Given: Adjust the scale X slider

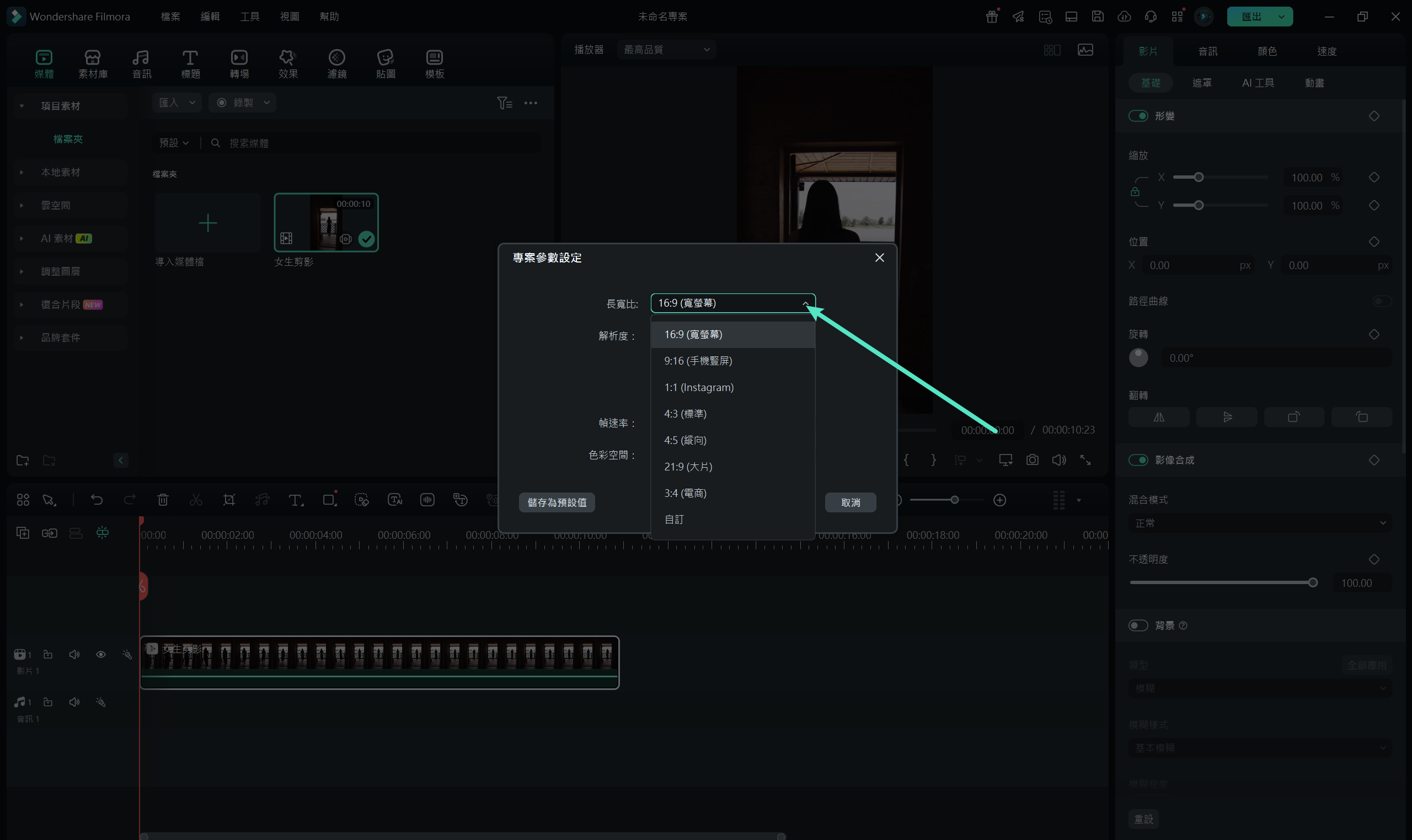Looking at the screenshot, I should 1220,178.
